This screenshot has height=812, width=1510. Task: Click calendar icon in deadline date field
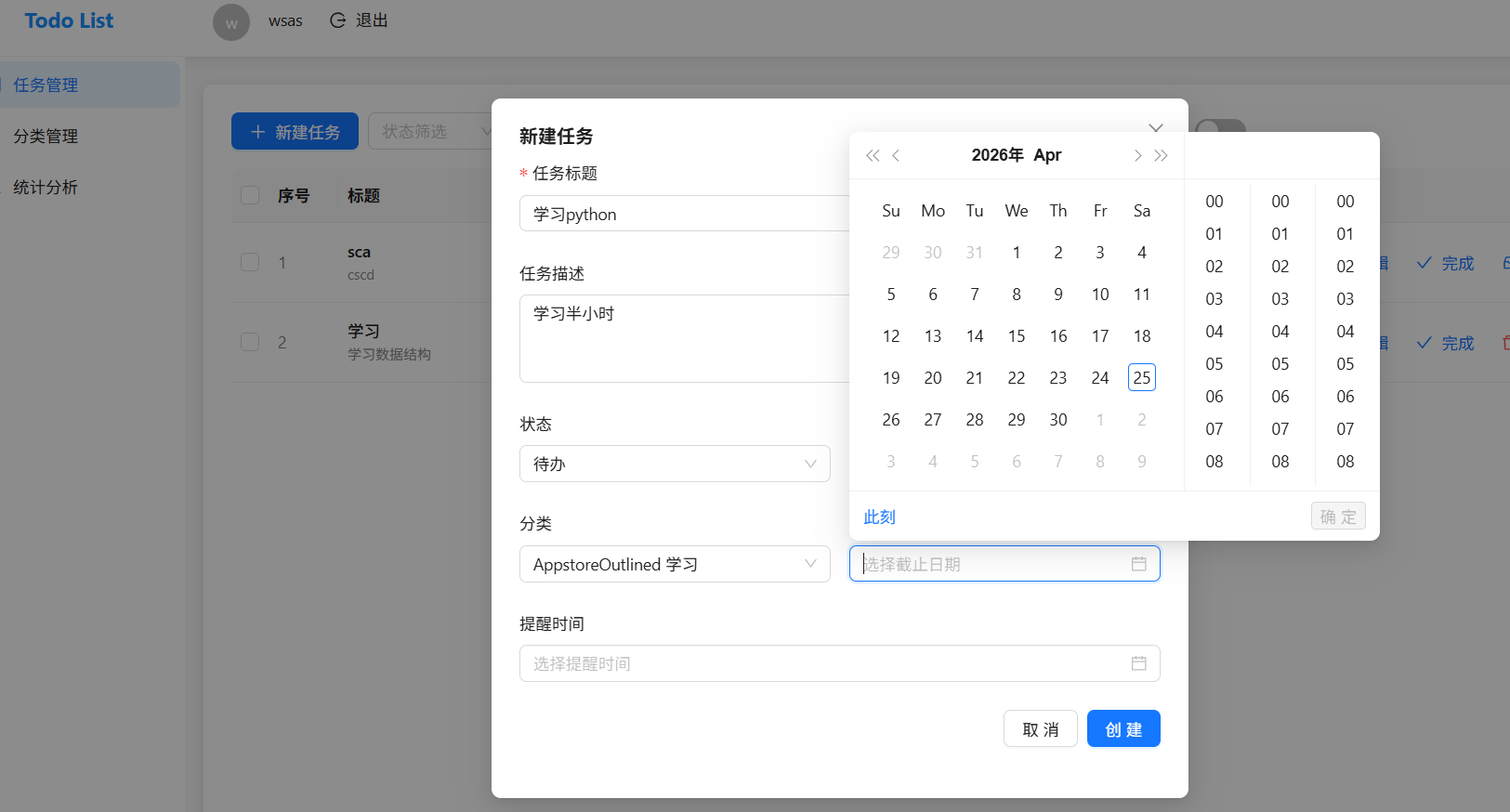[x=1138, y=564]
